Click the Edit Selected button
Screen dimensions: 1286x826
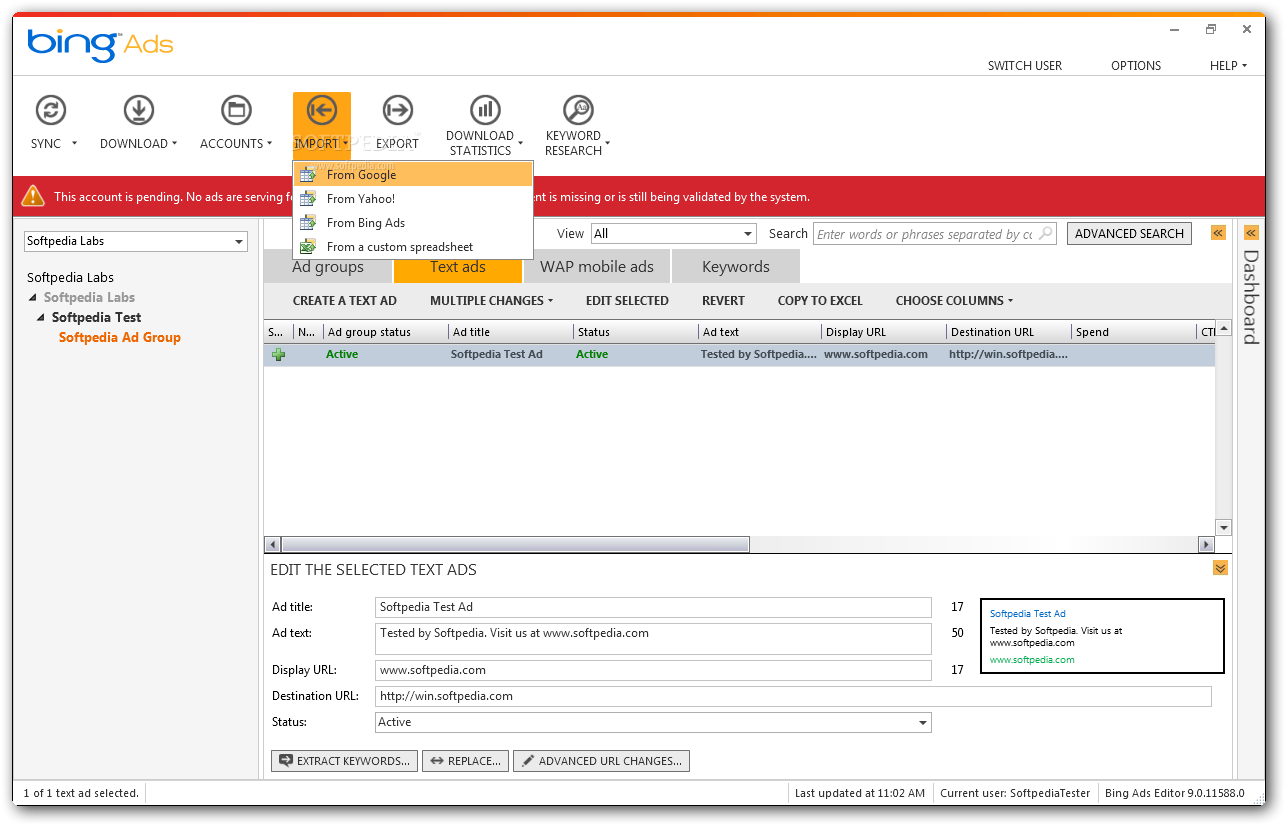(627, 300)
